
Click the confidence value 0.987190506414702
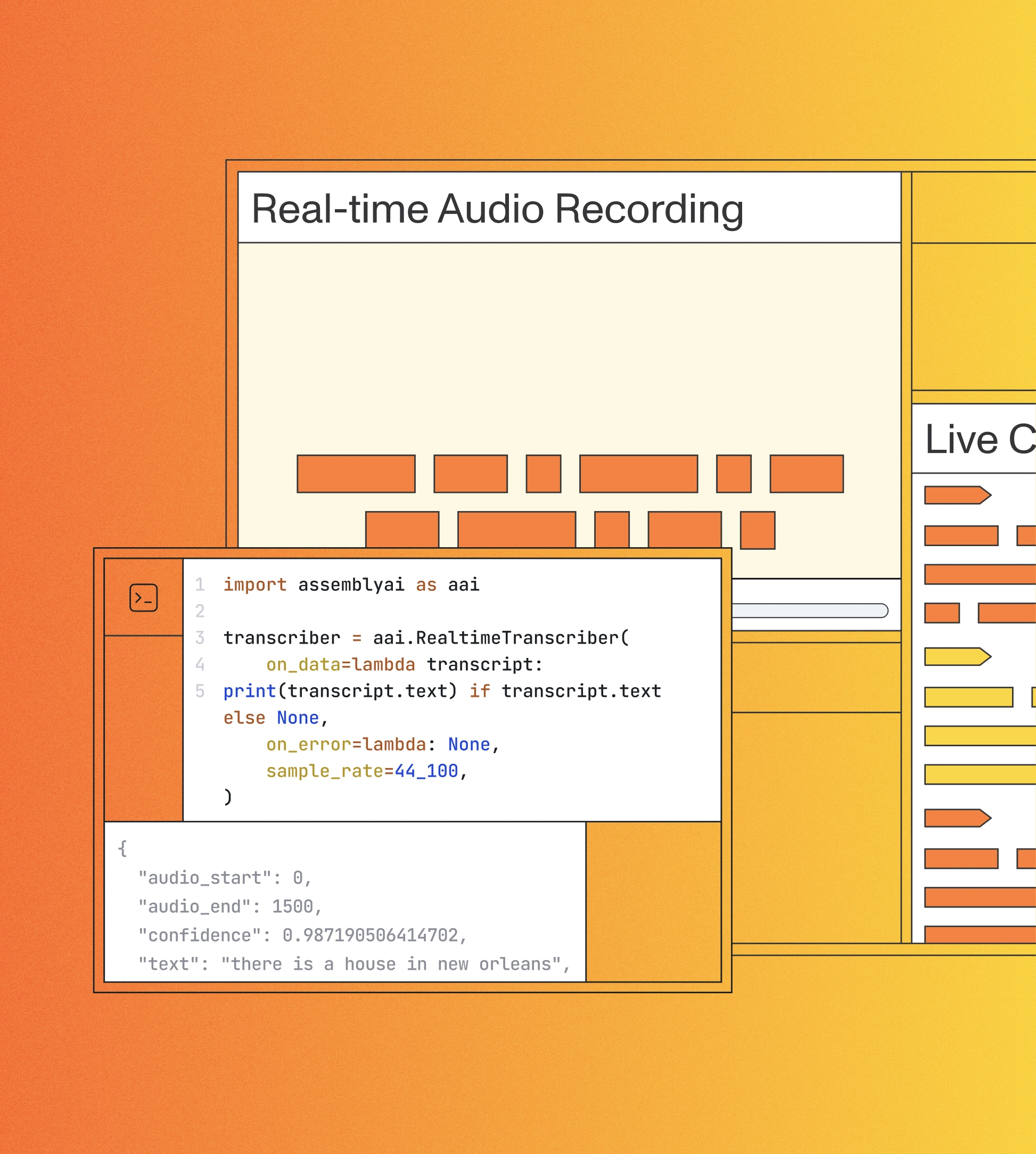pyautogui.click(x=370, y=935)
